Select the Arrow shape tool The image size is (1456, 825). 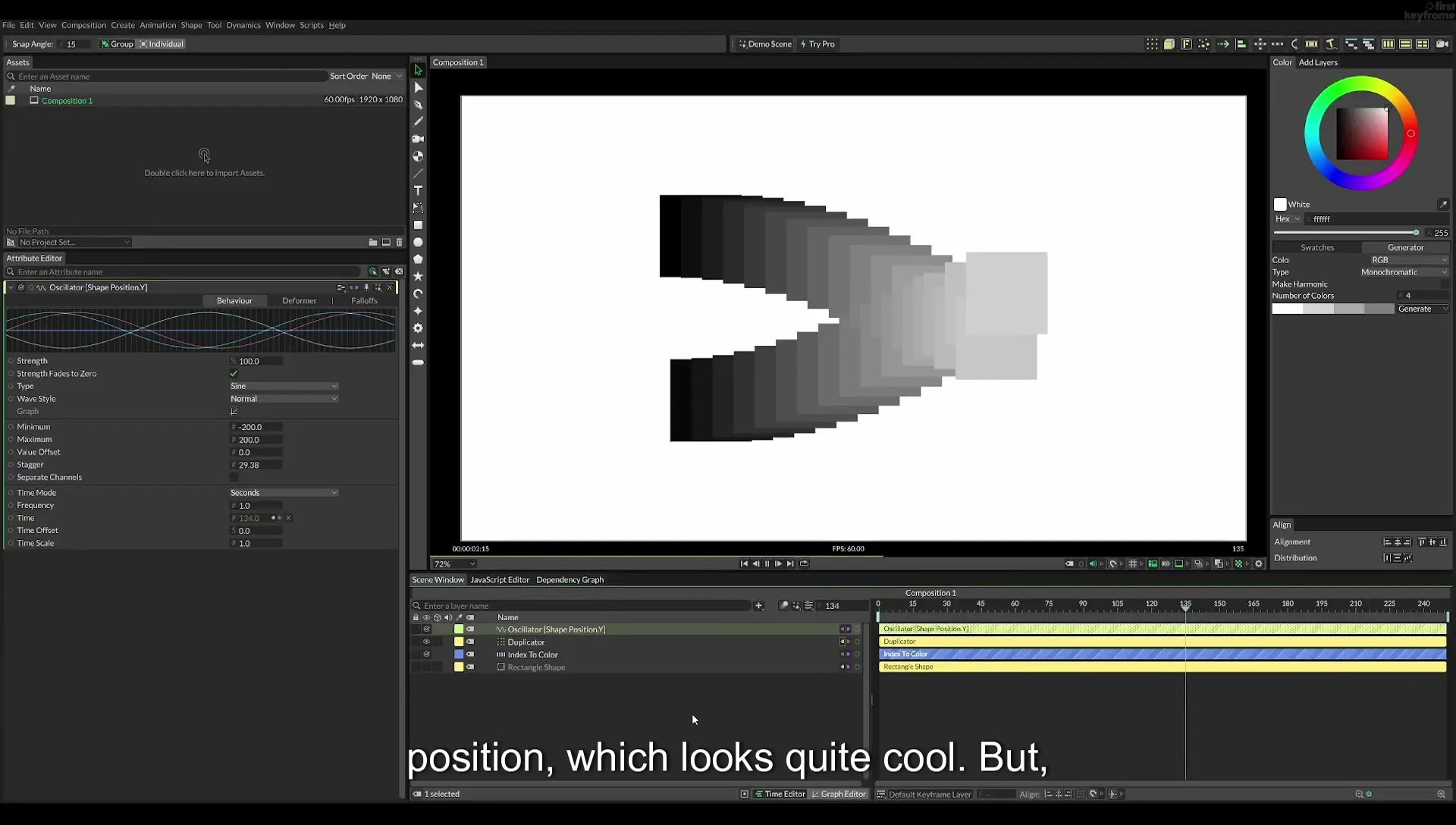click(418, 345)
